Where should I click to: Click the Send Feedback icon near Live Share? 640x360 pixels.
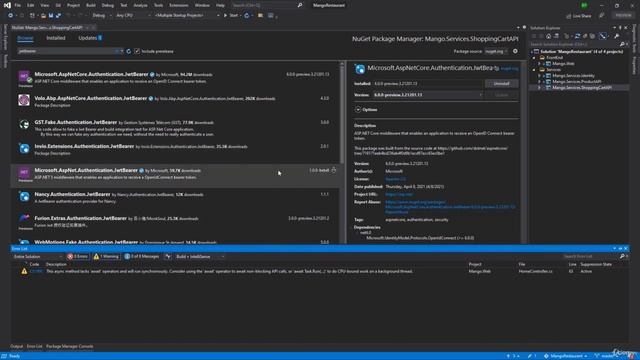click(x=602, y=16)
